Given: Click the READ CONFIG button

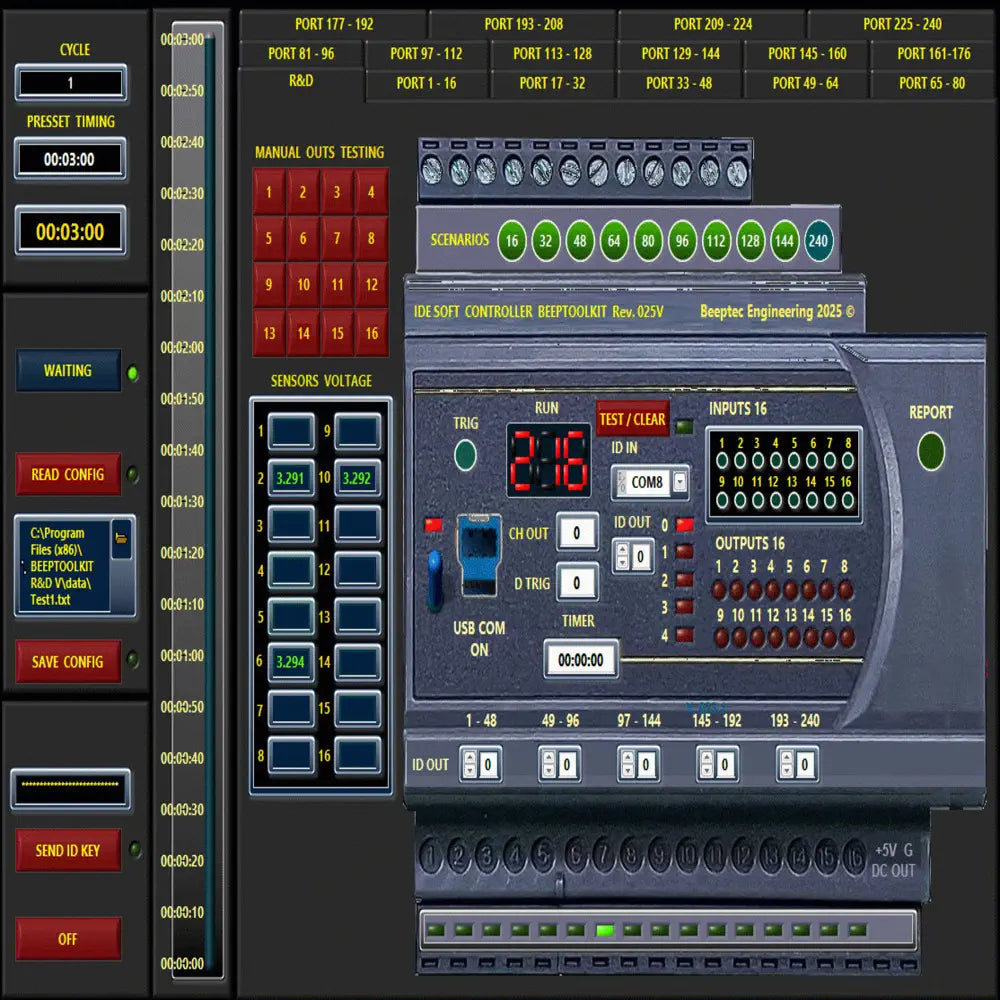Looking at the screenshot, I should click(x=68, y=474).
